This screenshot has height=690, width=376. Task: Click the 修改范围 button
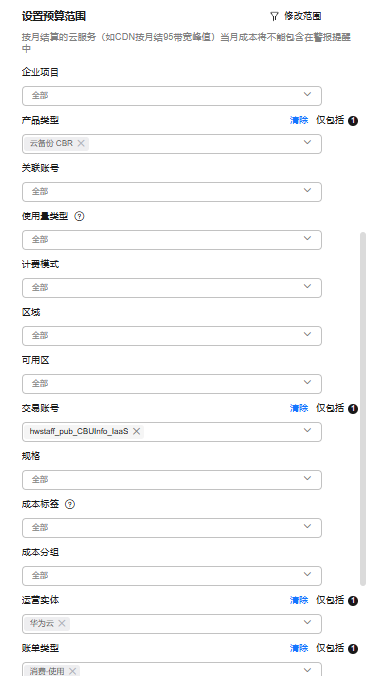295,16
